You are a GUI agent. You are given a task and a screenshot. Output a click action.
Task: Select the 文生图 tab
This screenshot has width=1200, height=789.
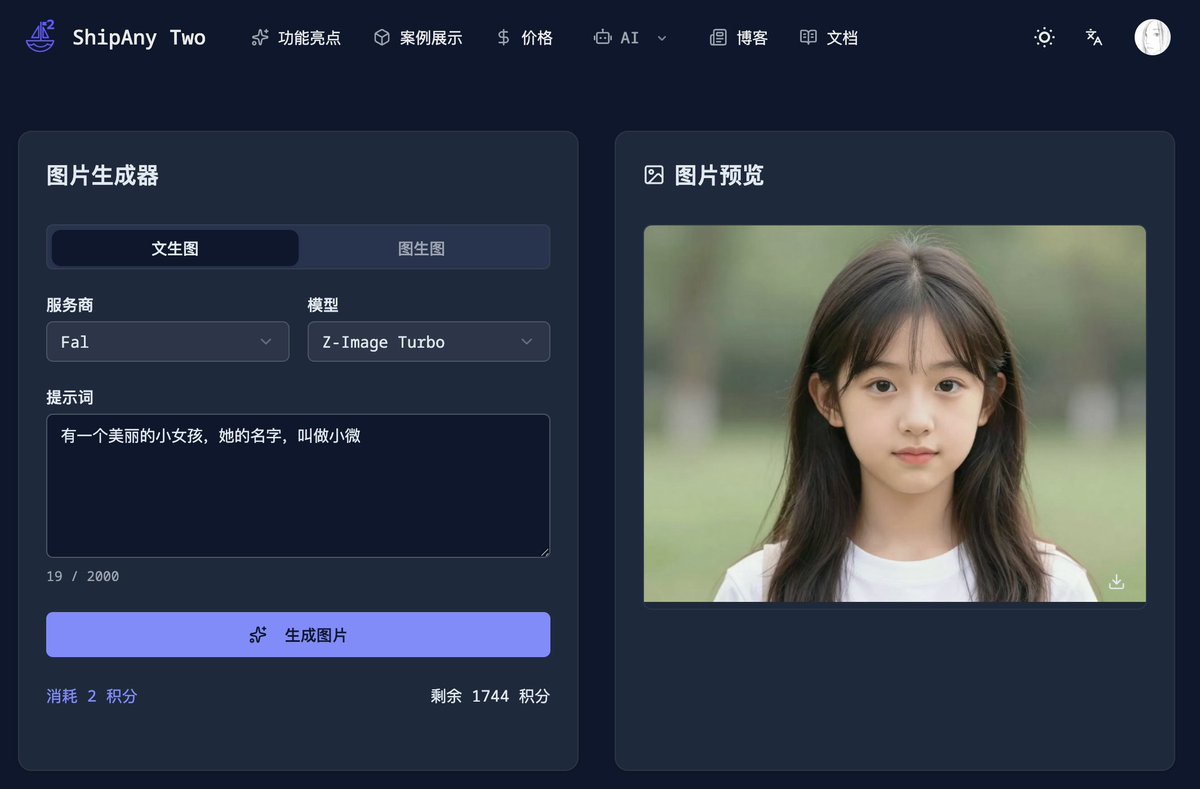[x=175, y=248]
